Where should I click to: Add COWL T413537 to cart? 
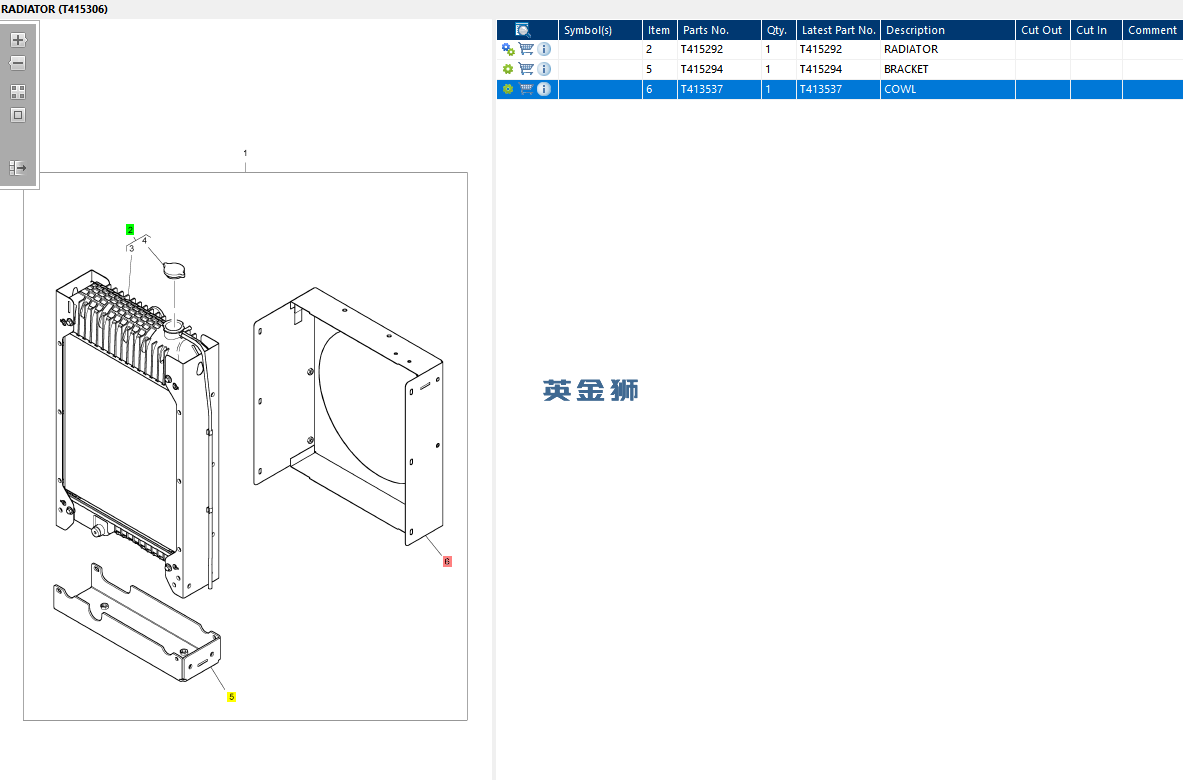click(x=527, y=89)
